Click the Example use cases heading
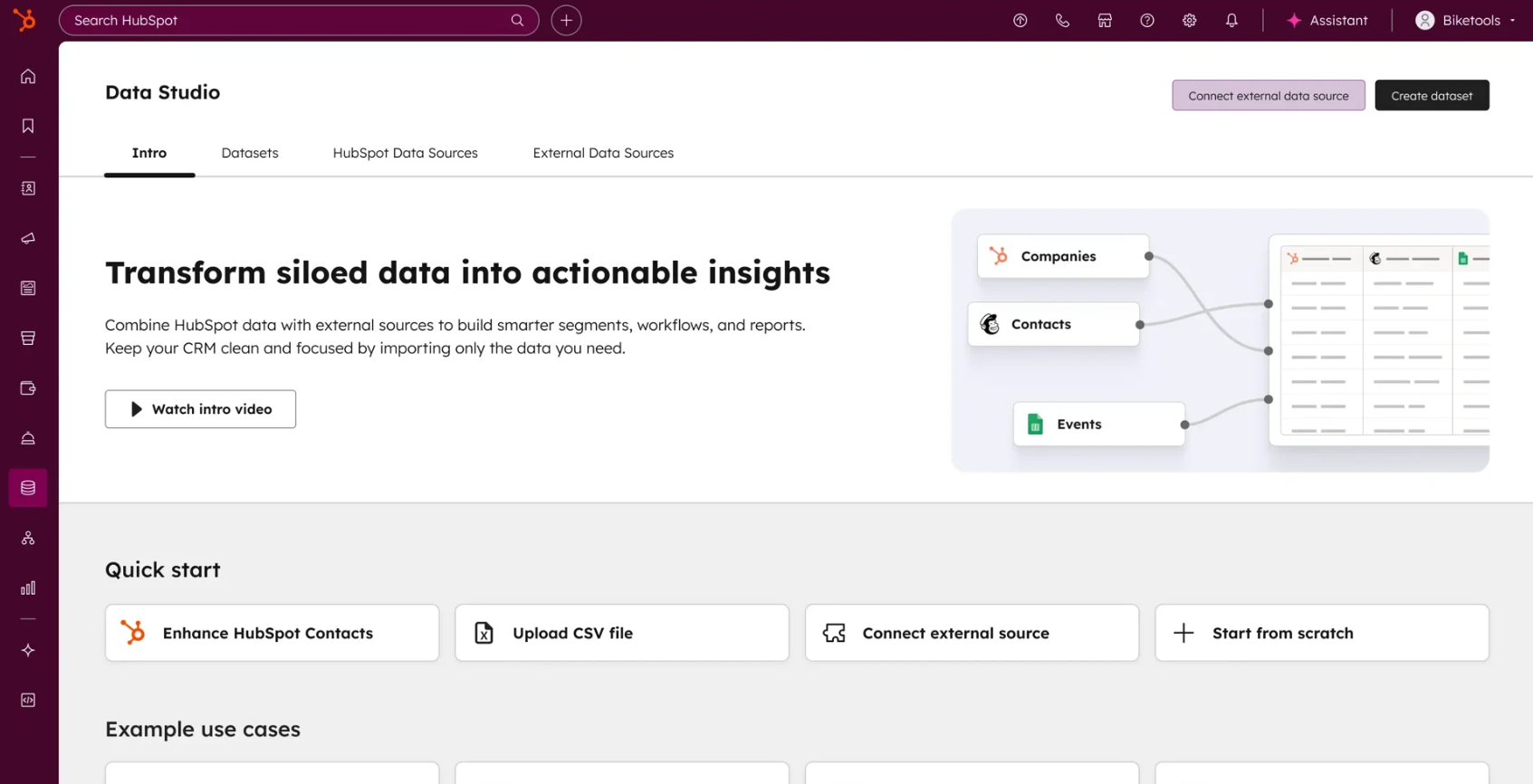This screenshot has height=784, width=1533. pyautogui.click(x=203, y=729)
